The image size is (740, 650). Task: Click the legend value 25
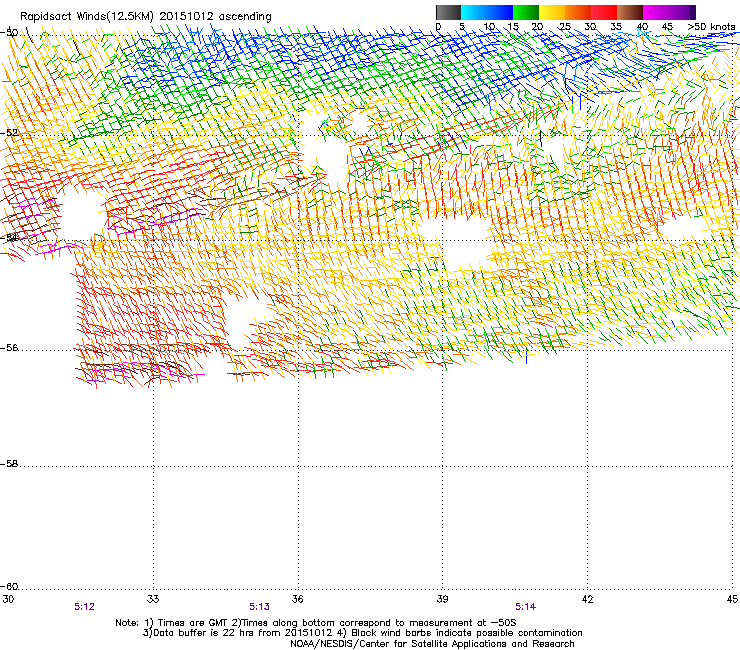coord(565,27)
